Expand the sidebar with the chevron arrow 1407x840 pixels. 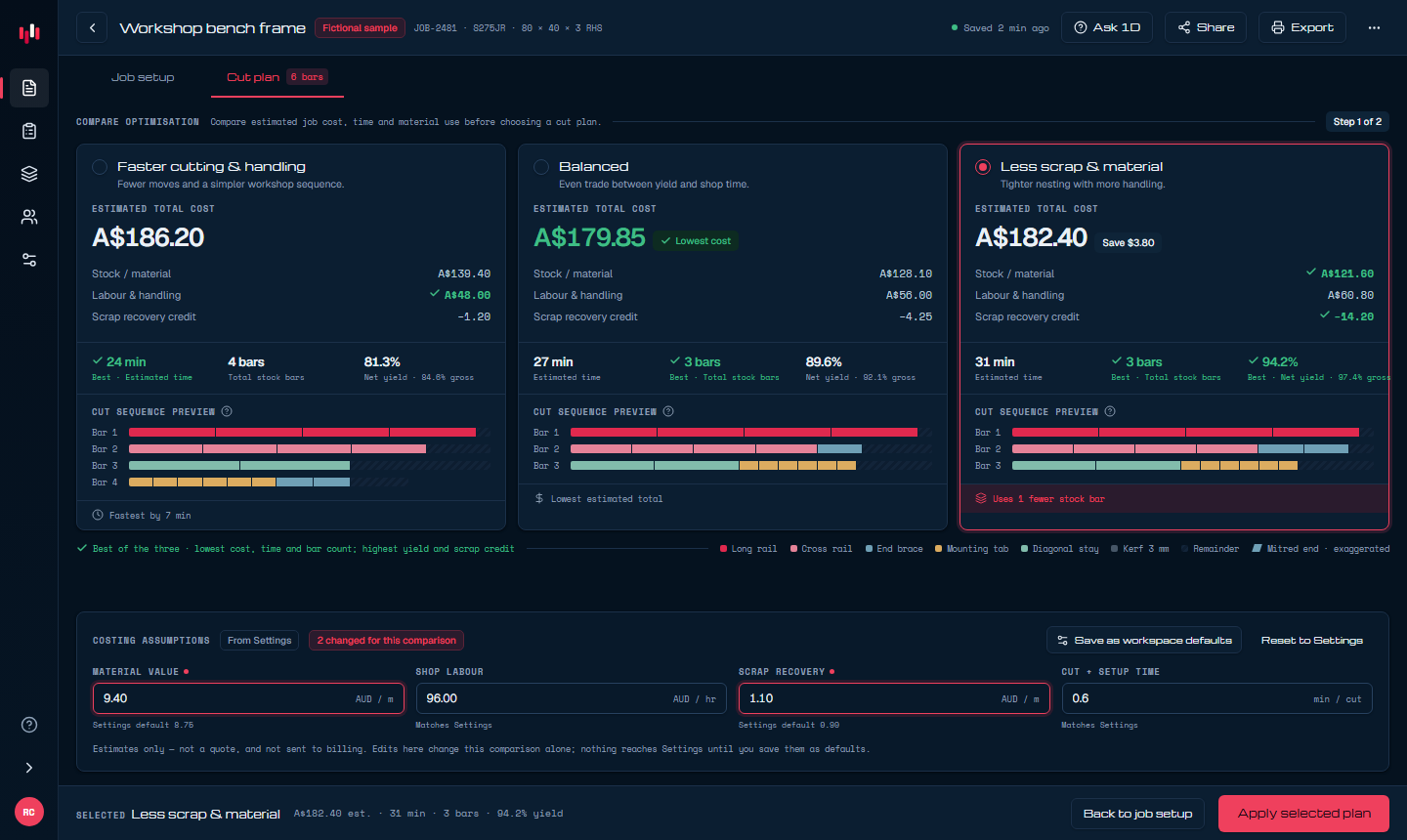29,768
